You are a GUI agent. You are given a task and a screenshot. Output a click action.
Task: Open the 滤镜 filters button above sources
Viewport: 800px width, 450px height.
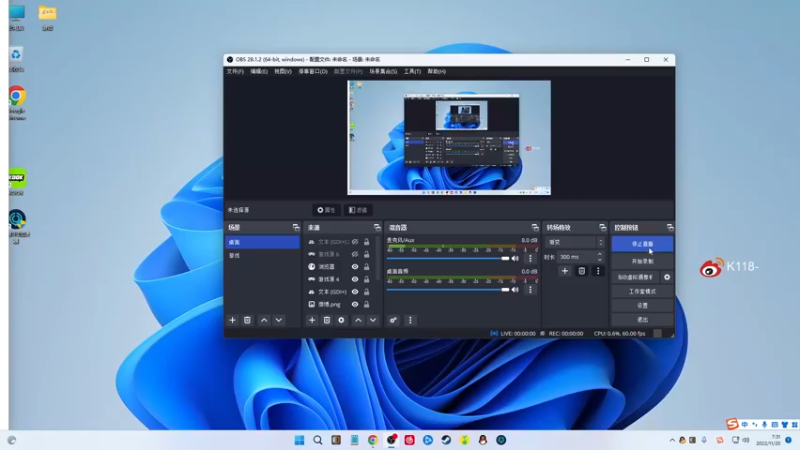point(358,210)
